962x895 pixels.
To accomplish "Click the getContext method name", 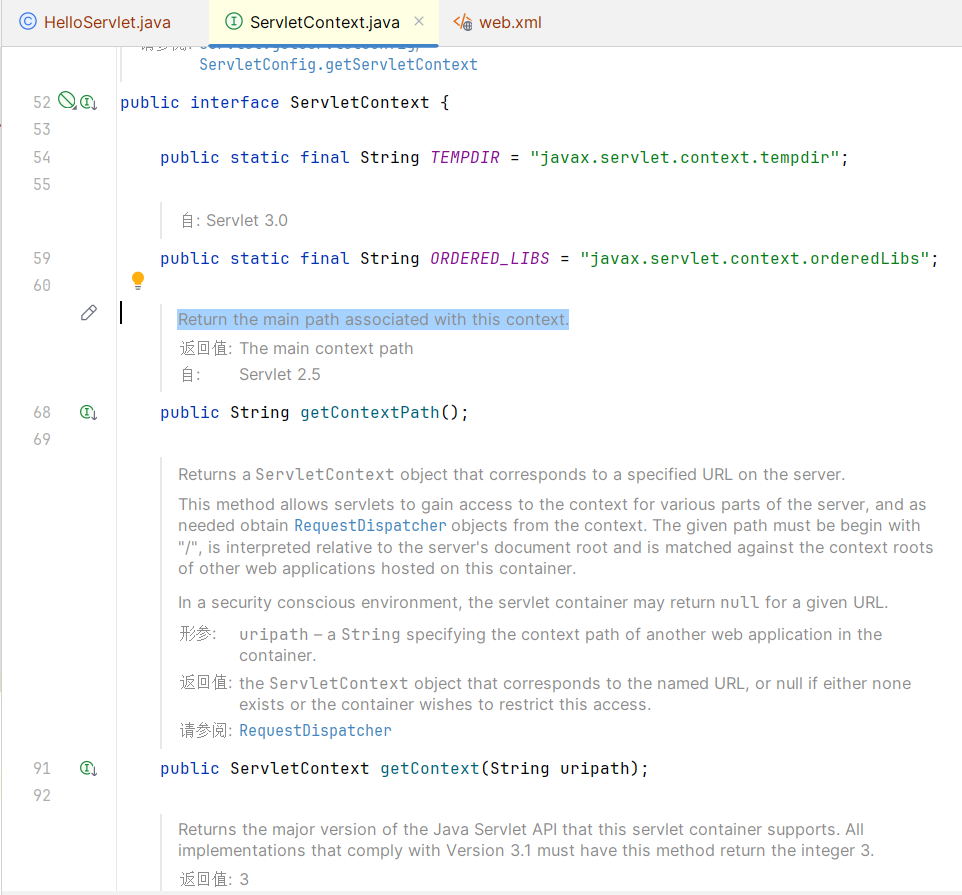I will tap(429, 768).
